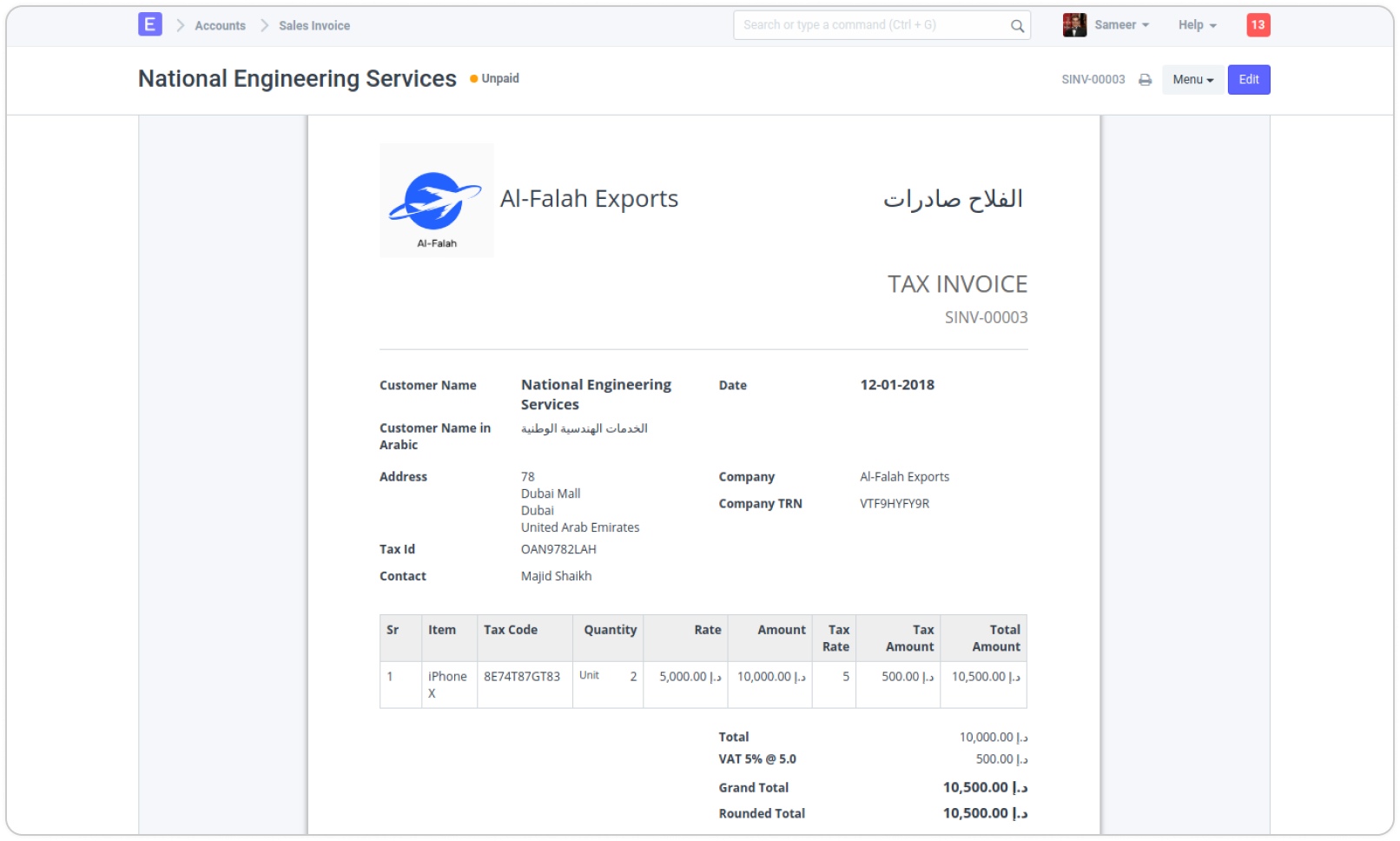Click the Arabic customer name text
The image size is (1400, 841).
pyautogui.click(x=584, y=428)
